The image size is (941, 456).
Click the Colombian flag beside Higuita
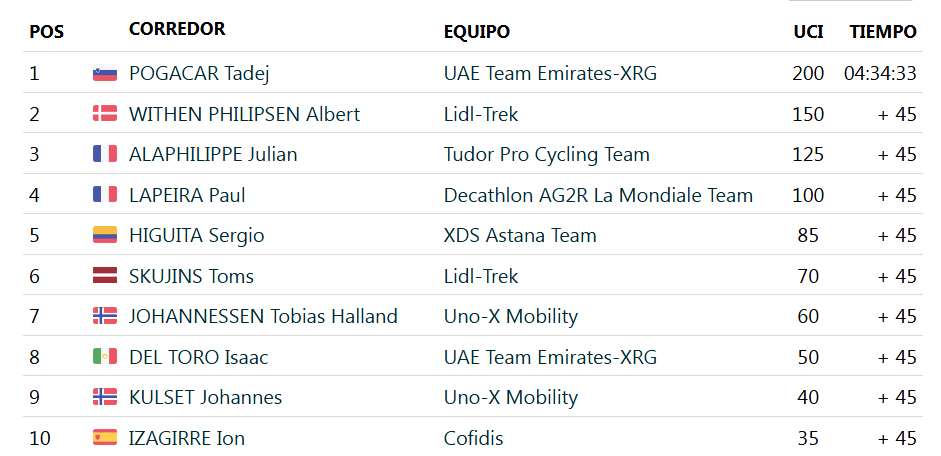104,235
